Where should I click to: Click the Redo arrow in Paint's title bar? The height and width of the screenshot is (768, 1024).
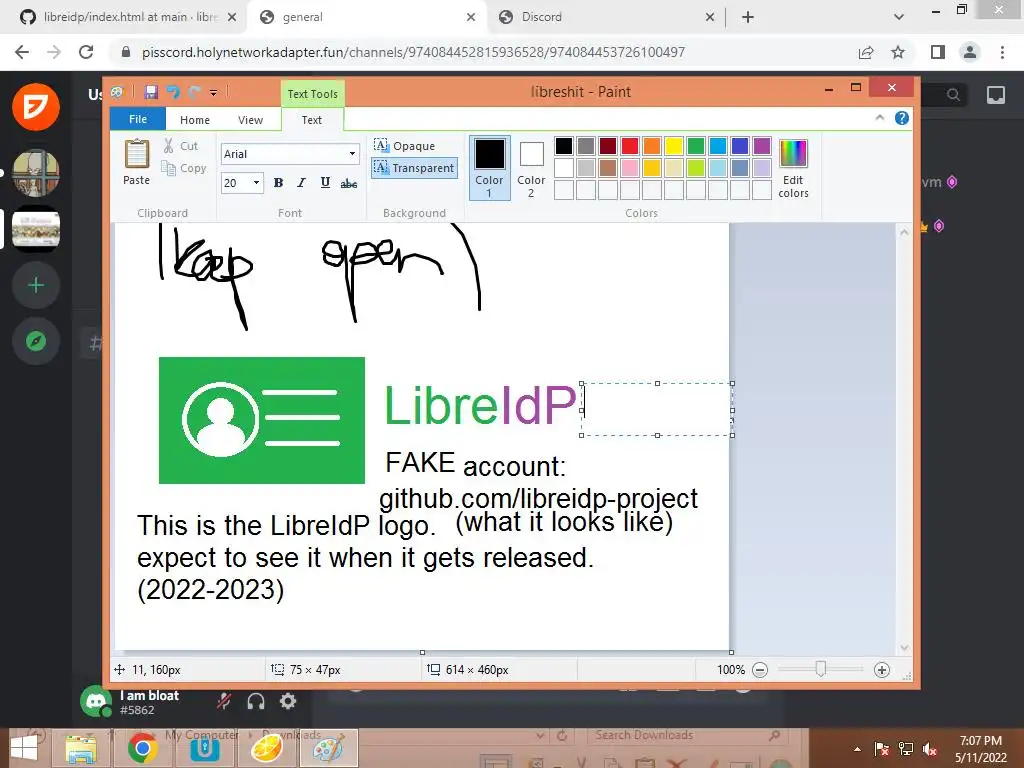click(x=195, y=92)
